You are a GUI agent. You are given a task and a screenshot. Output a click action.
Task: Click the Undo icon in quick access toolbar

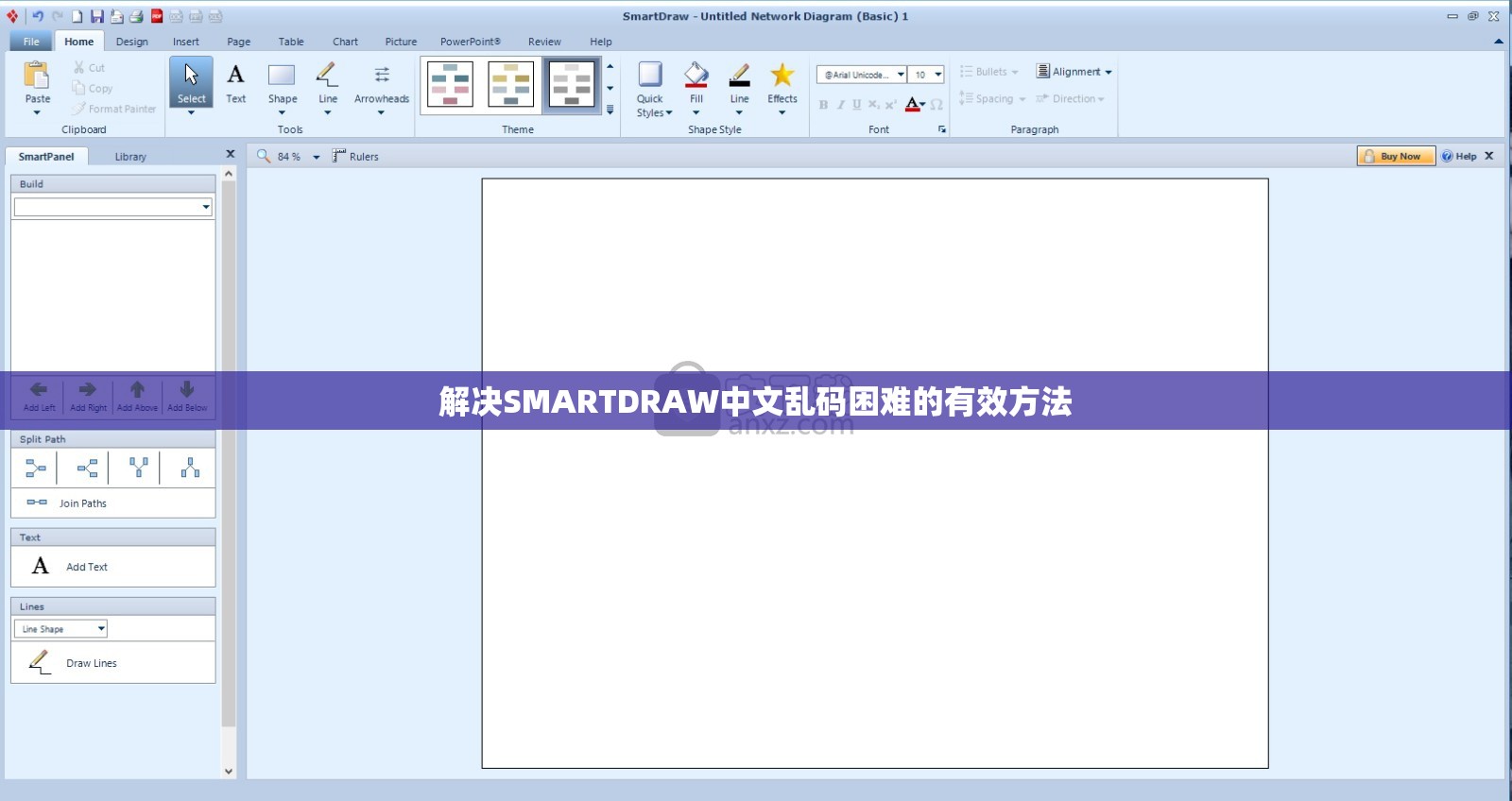pyautogui.click(x=38, y=16)
